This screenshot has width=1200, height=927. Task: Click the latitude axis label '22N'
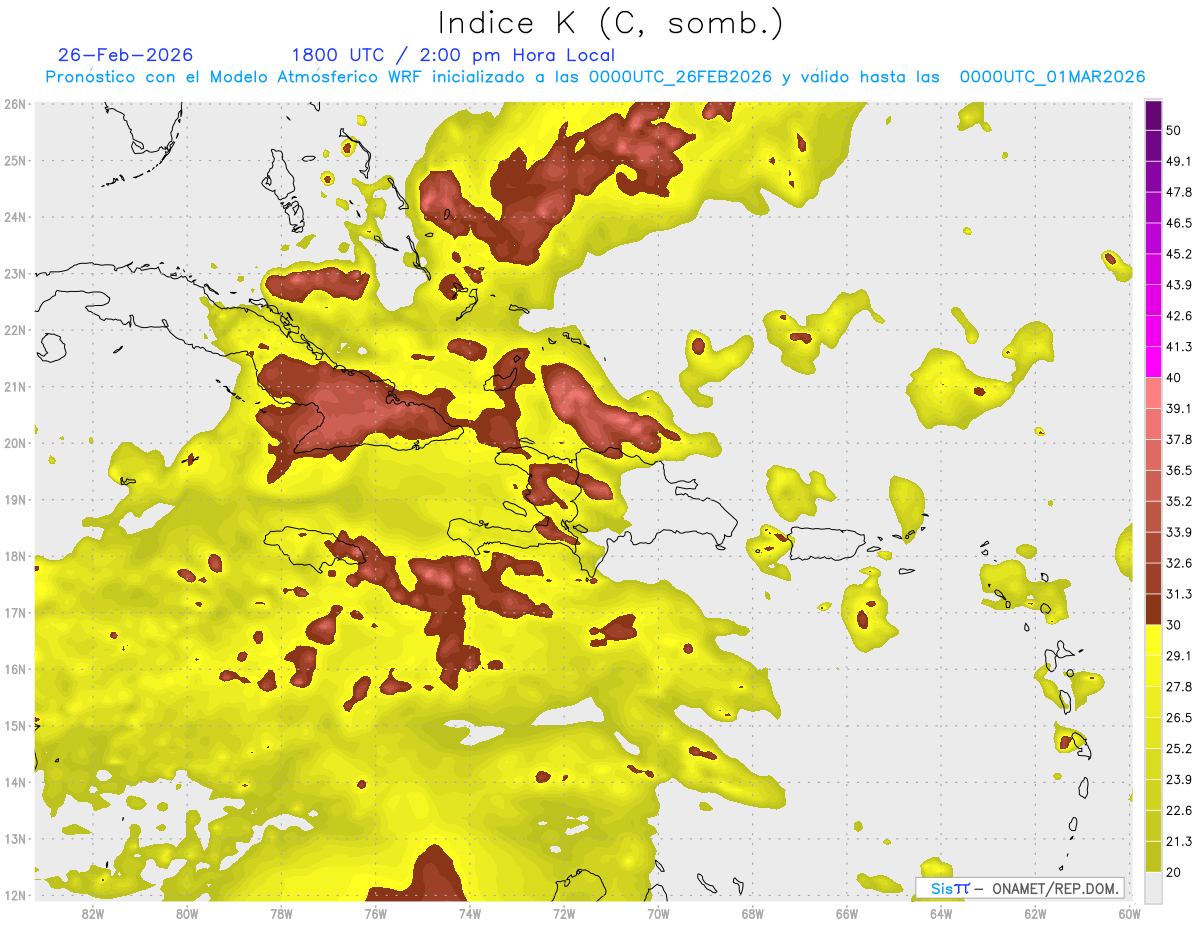tap(15, 330)
